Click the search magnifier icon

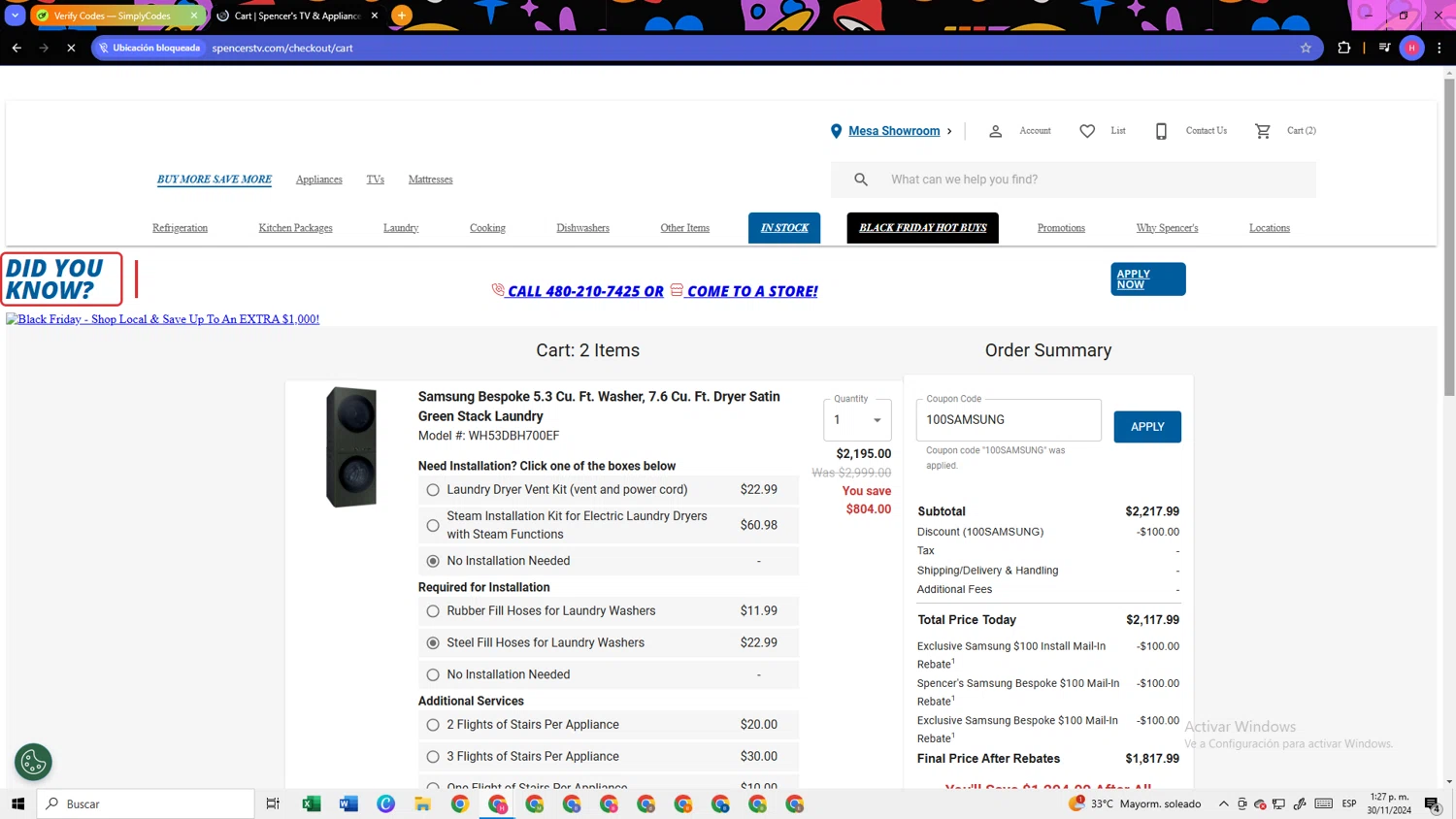(861, 180)
